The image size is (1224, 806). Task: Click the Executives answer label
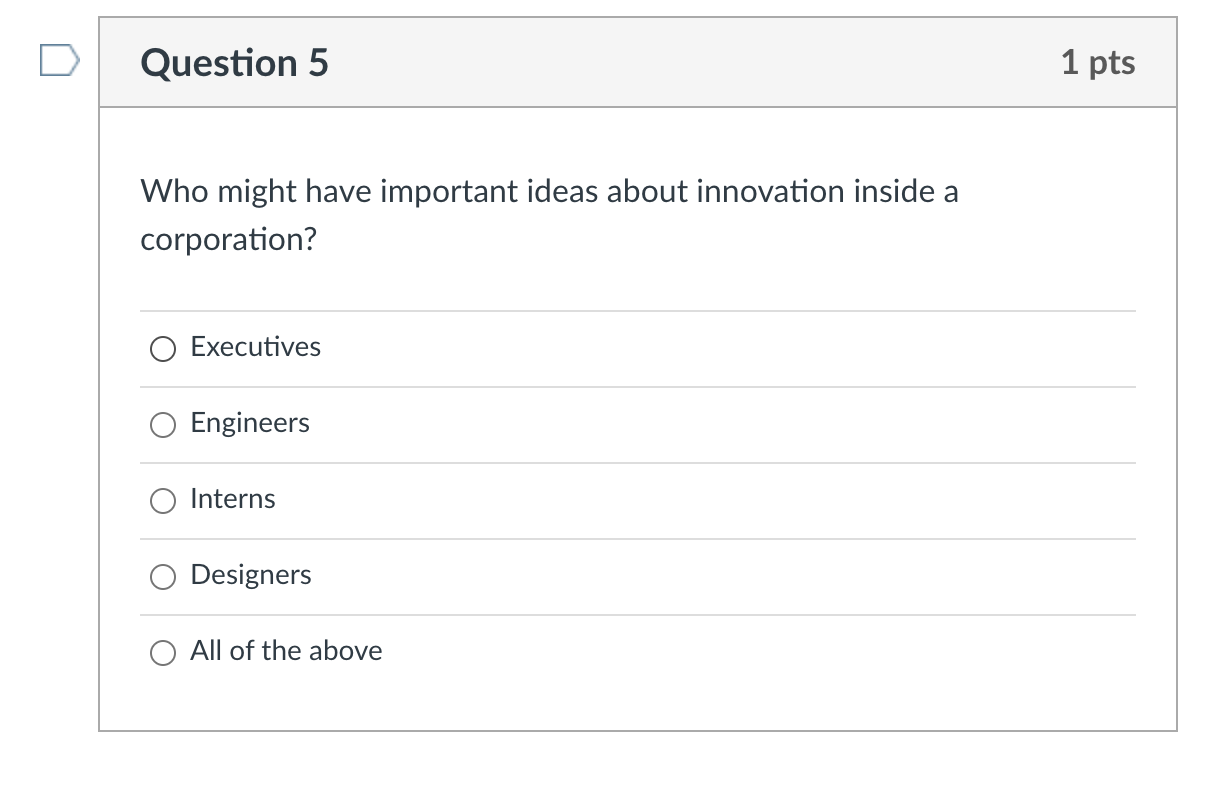(255, 347)
